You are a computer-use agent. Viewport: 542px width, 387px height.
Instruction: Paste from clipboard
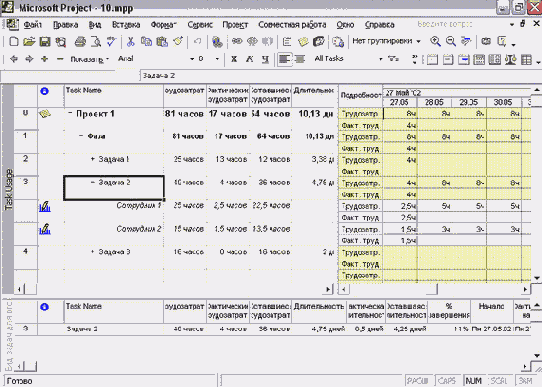[x=162, y=42]
